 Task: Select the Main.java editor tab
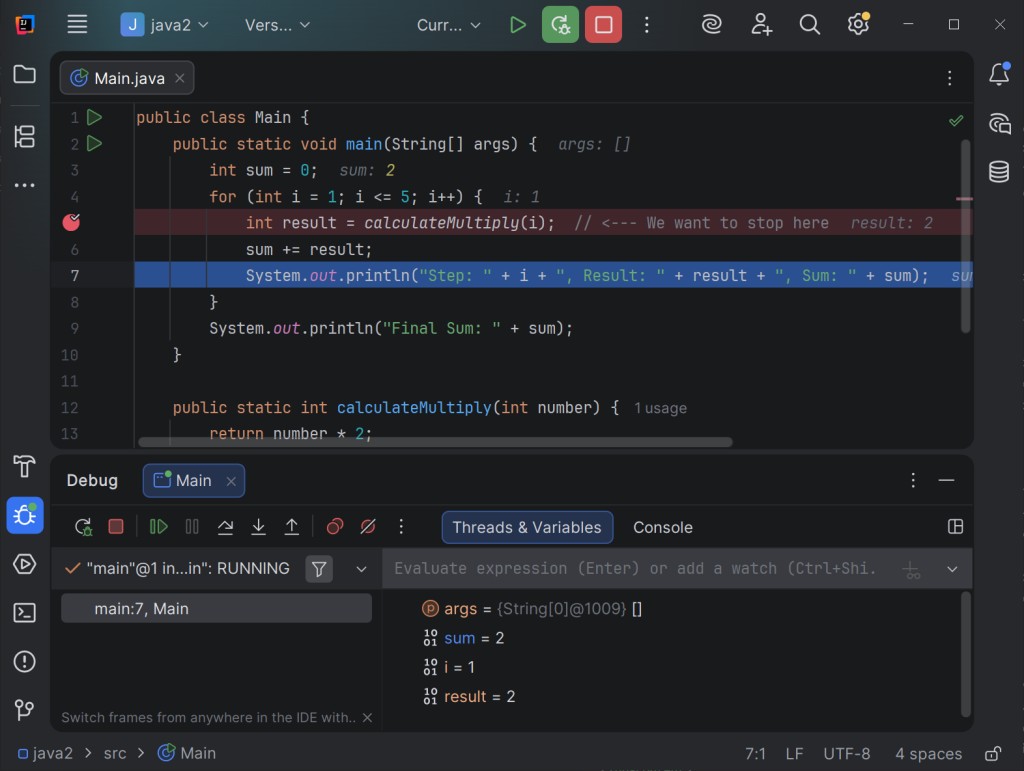click(127, 78)
